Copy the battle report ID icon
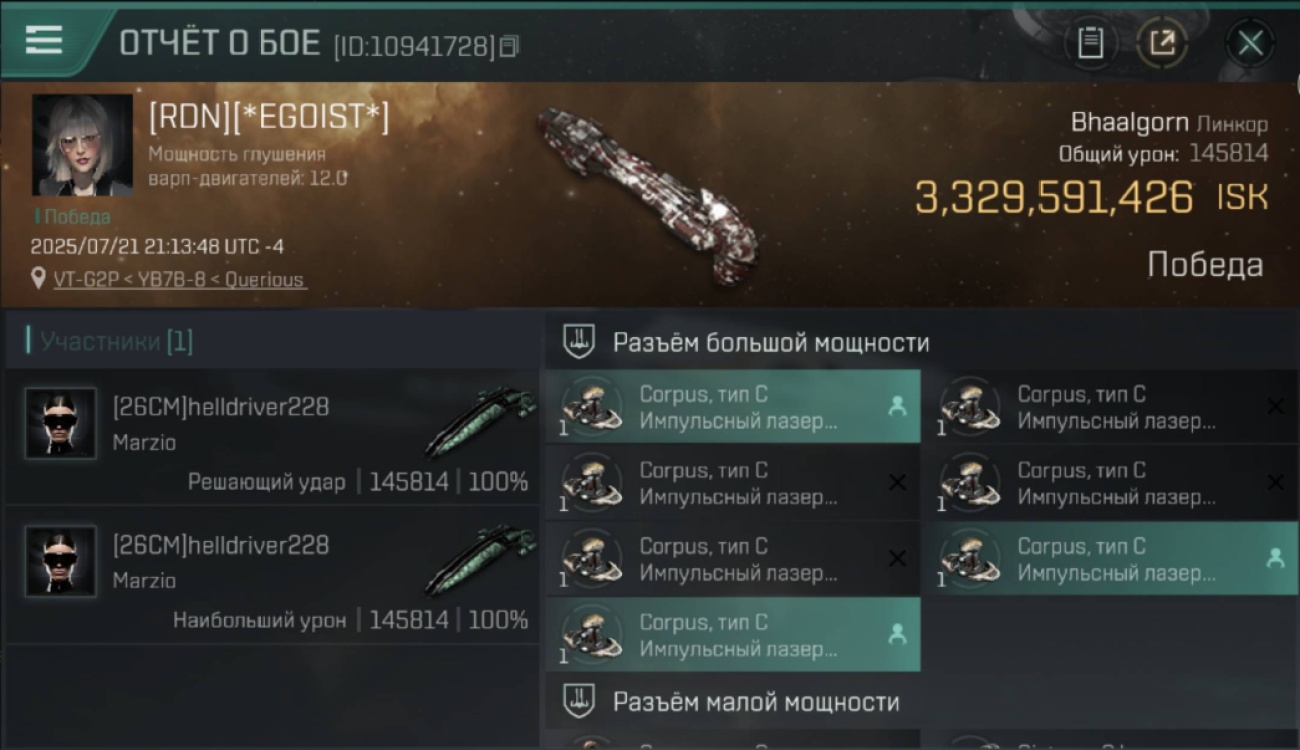 pyautogui.click(x=509, y=46)
